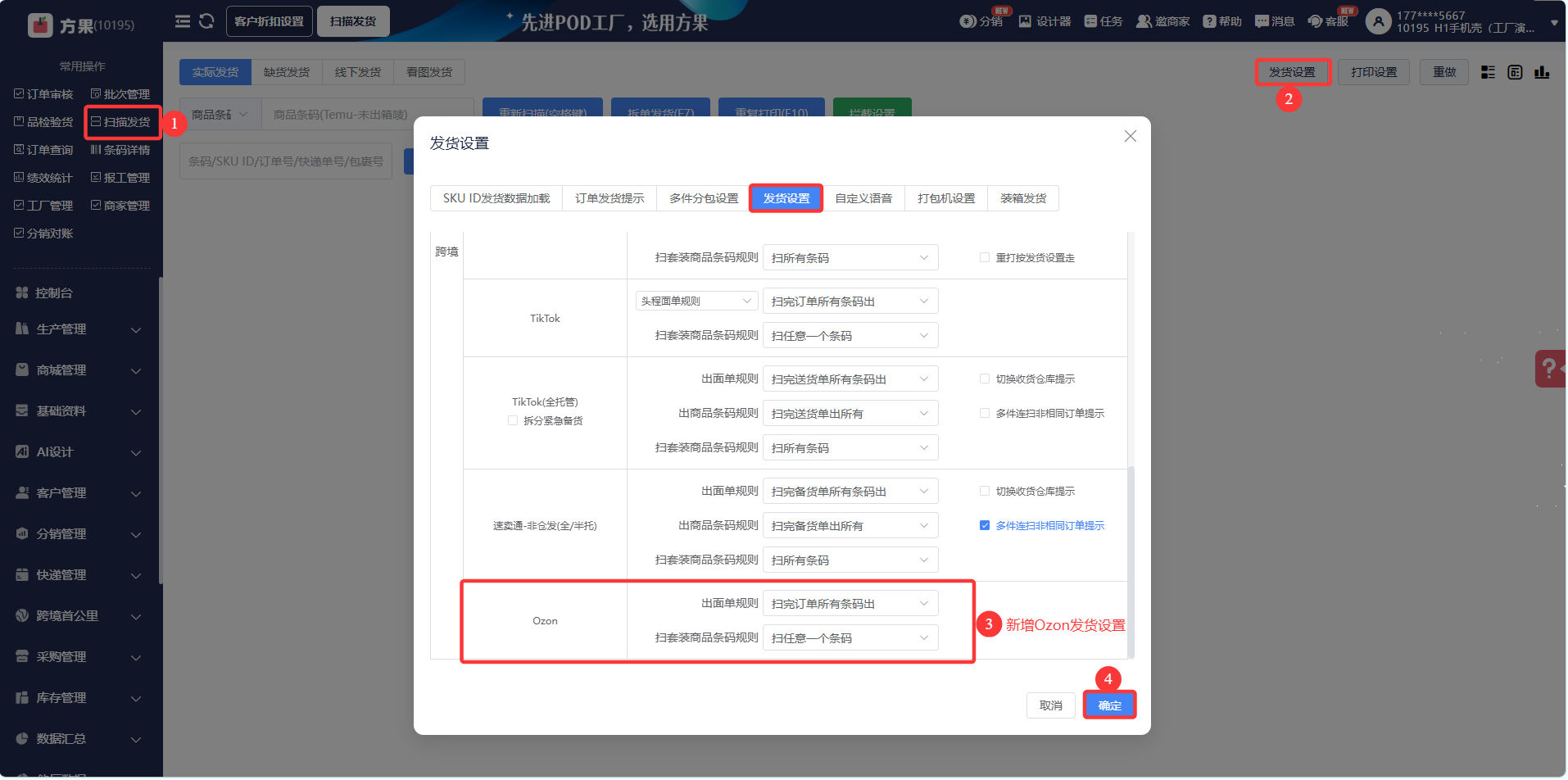Enable 重打按发货设置走 checkbox

[985, 257]
